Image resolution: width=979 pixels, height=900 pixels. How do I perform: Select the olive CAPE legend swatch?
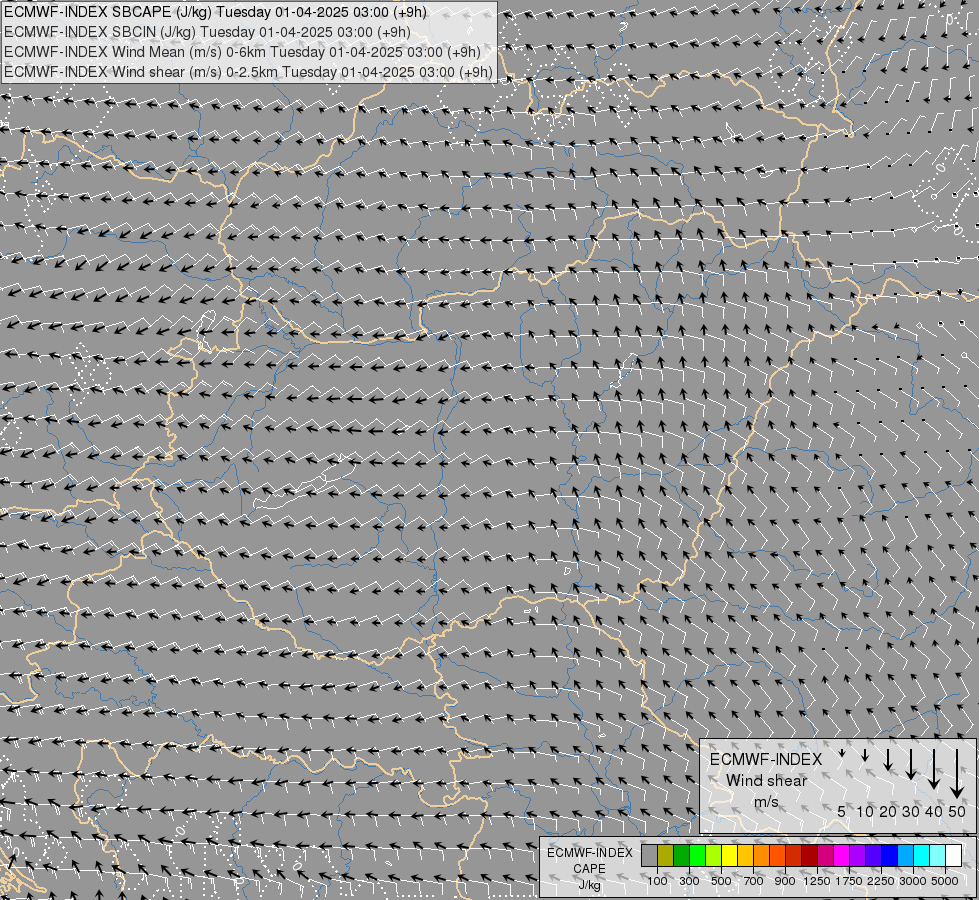[x=666, y=855]
